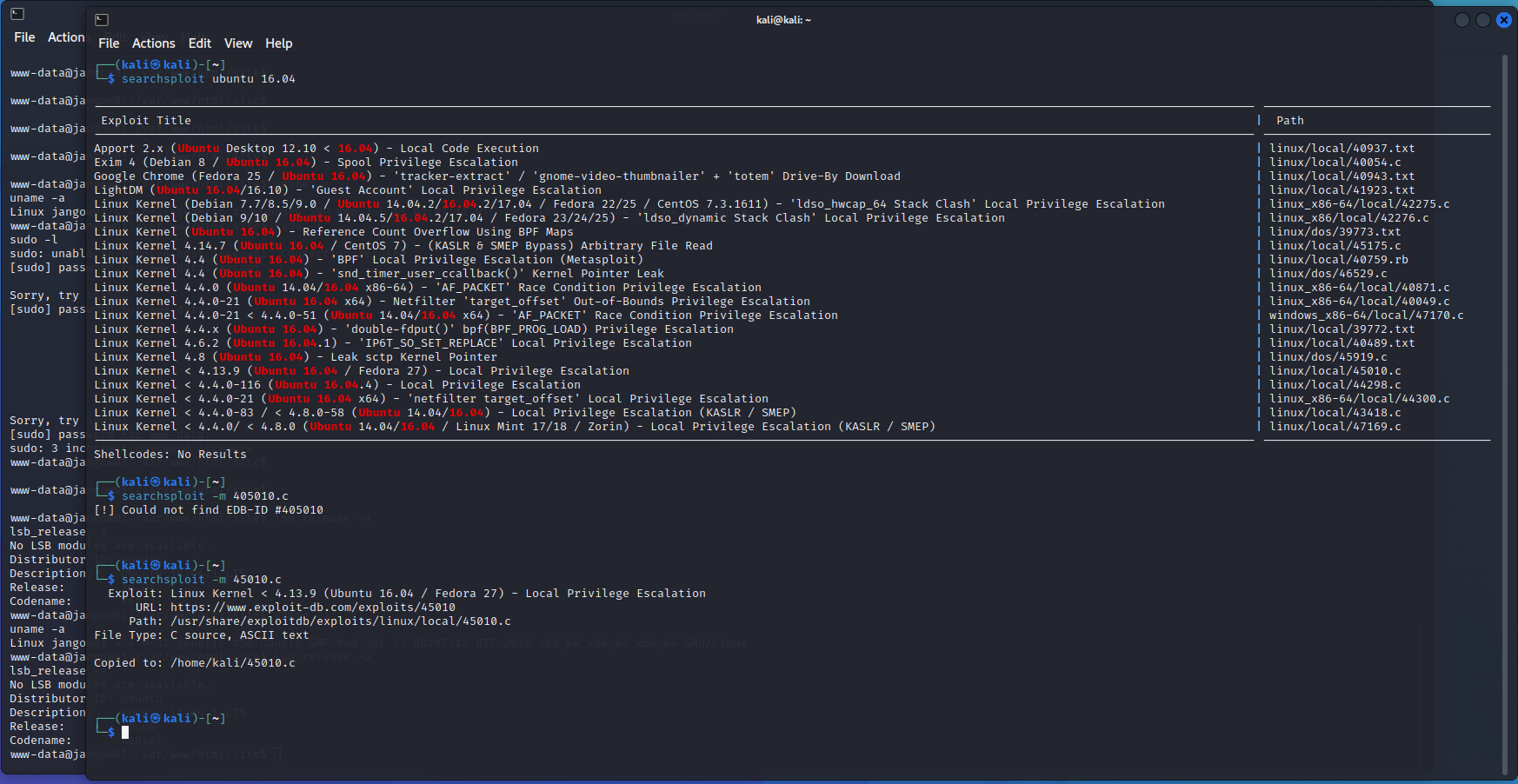Click 'Copied to: /home/kali/45010.c' line
This screenshot has width=1518, height=784.
195,663
